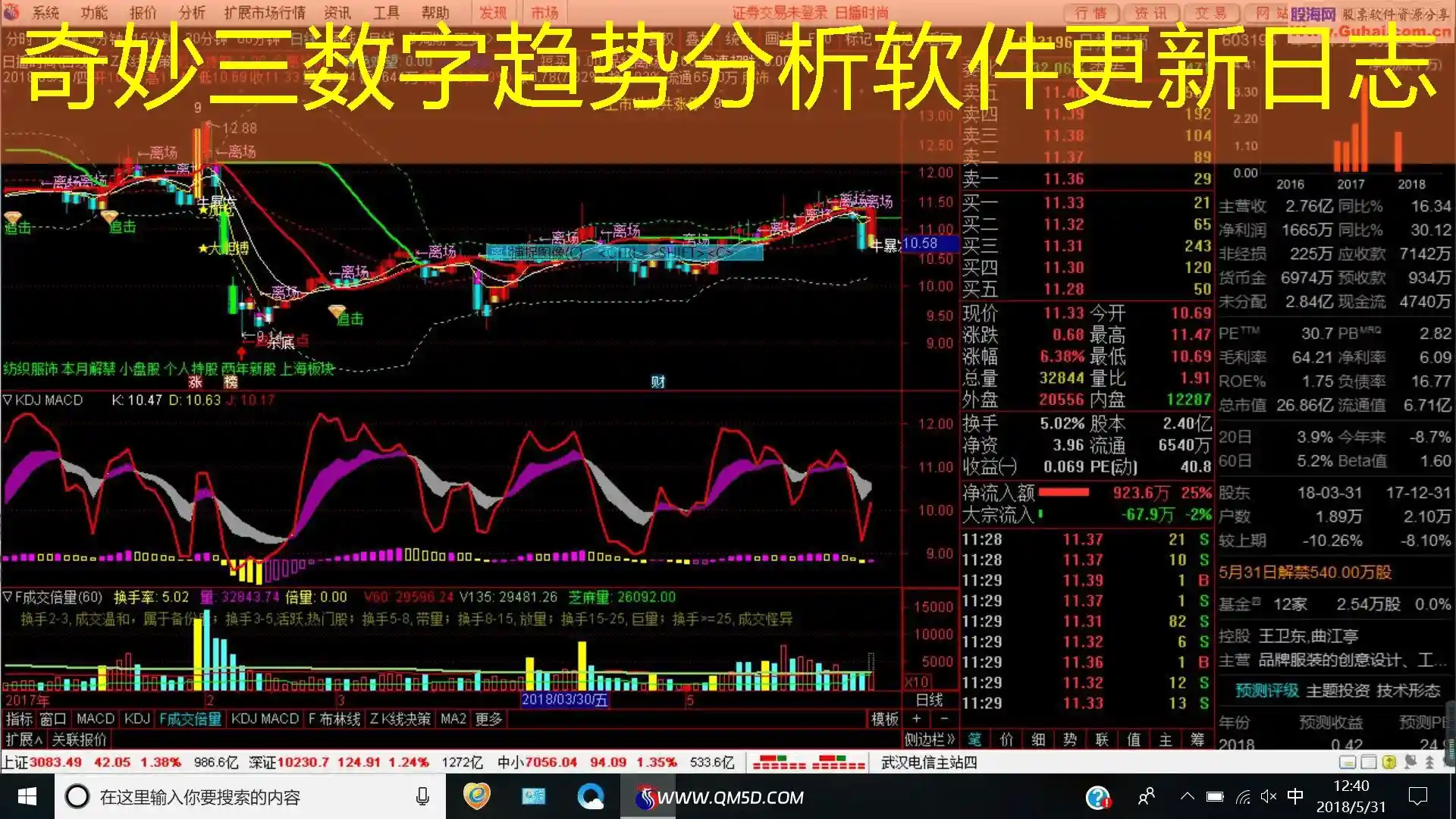Image resolution: width=1456 pixels, height=819 pixels.
Task: Open the 功能 menu
Action: (94, 13)
